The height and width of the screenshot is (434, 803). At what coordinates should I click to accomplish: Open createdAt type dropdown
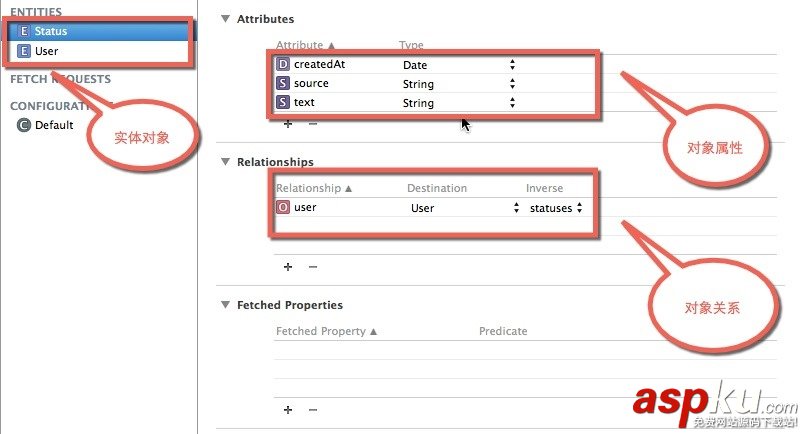[512, 65]
